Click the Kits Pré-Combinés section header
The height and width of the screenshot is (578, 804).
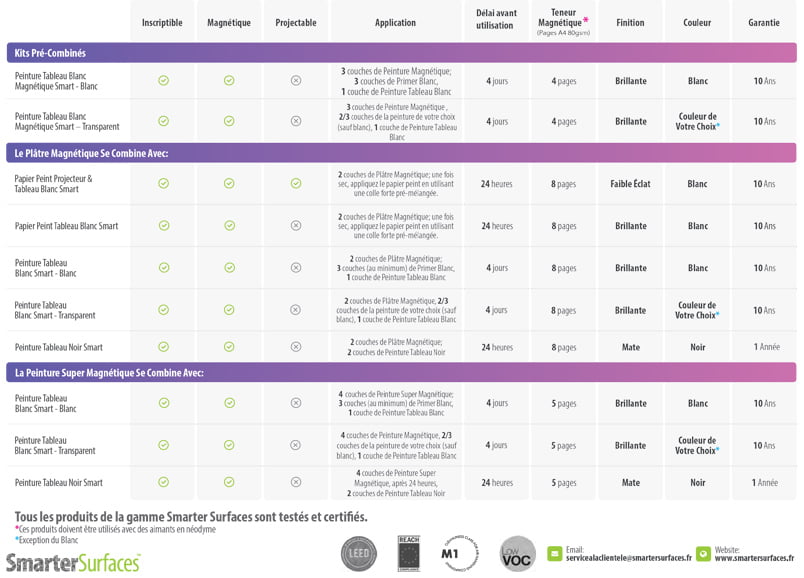(x=51, y=53)
